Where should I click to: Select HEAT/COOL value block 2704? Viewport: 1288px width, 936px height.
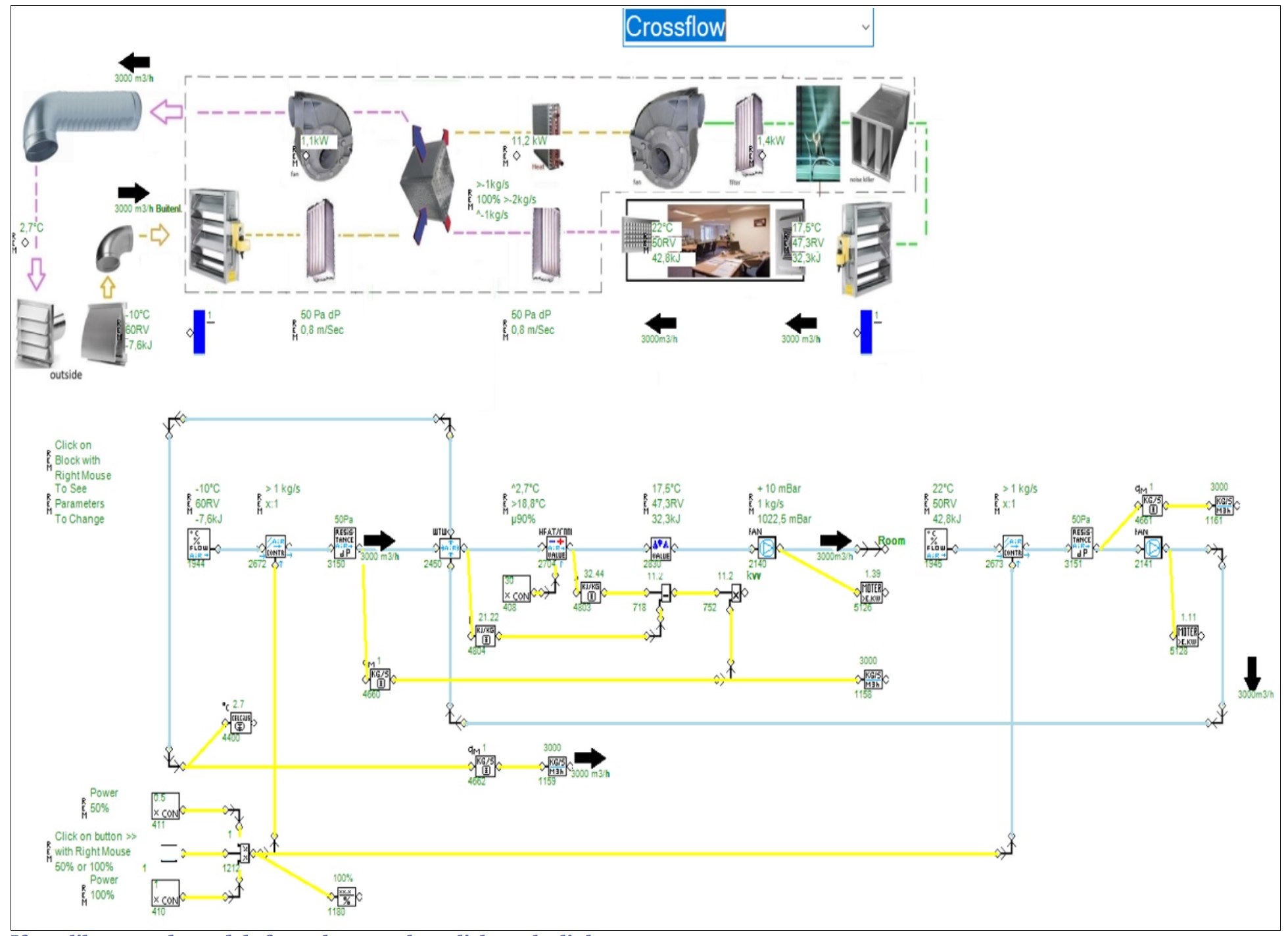(x=556, y=547)
